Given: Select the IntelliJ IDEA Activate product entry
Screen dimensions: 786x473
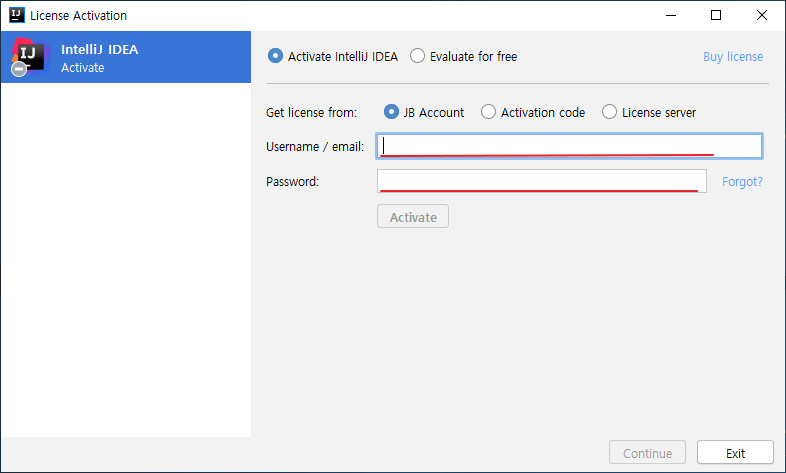Looking at the screenshot, I should pos(126,57).
